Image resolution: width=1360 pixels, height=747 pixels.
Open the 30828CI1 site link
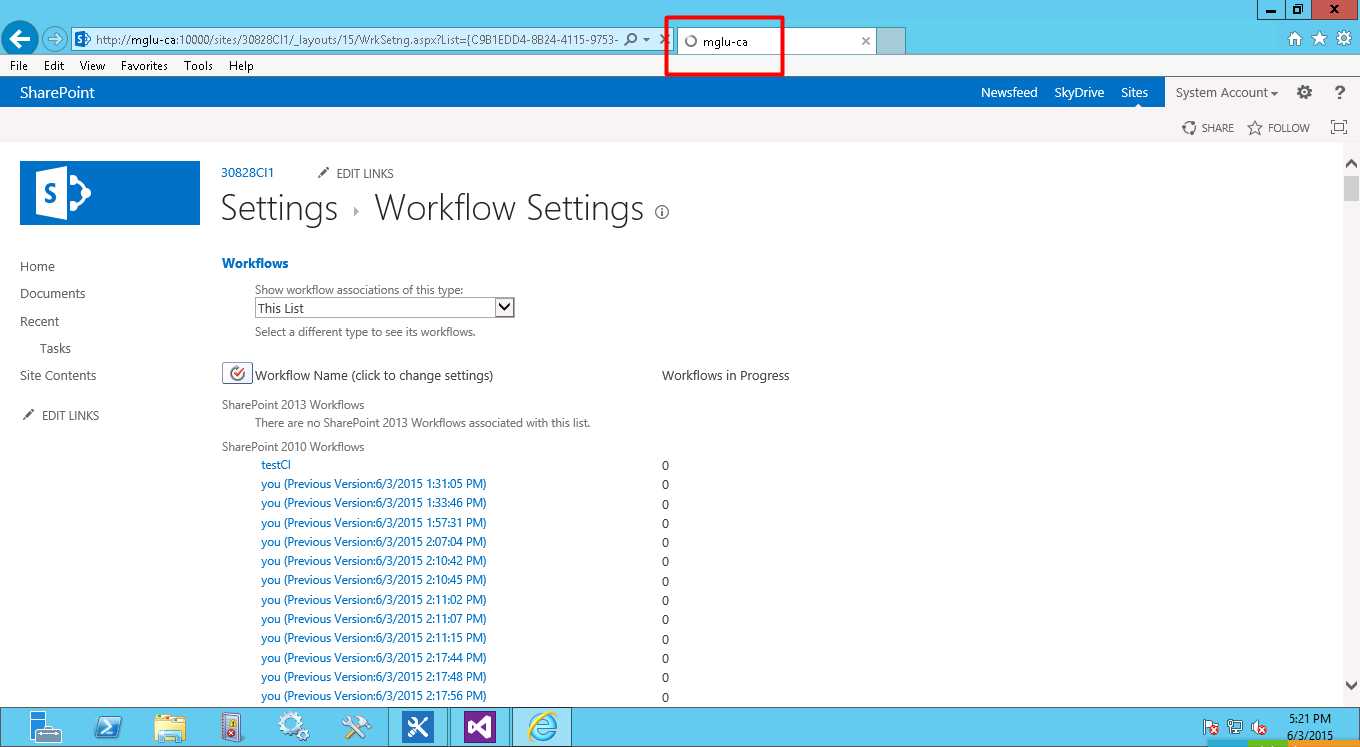pyautogui.click(x=247, y=172)
